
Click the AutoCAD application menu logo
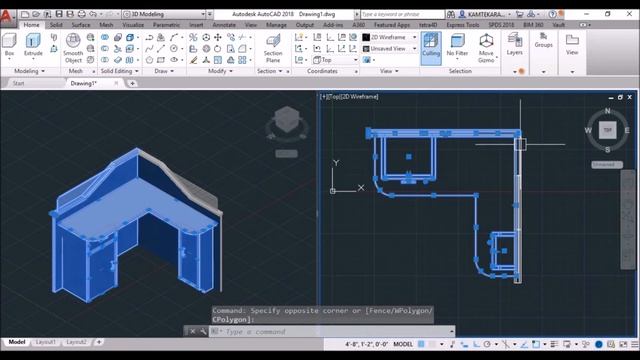[x=7, y=16]
